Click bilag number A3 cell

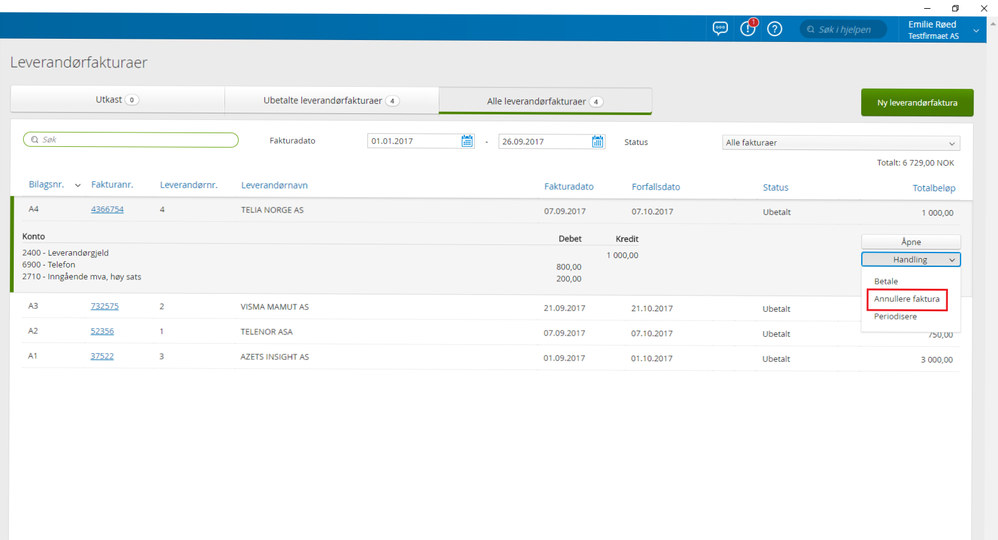[33, 306]
